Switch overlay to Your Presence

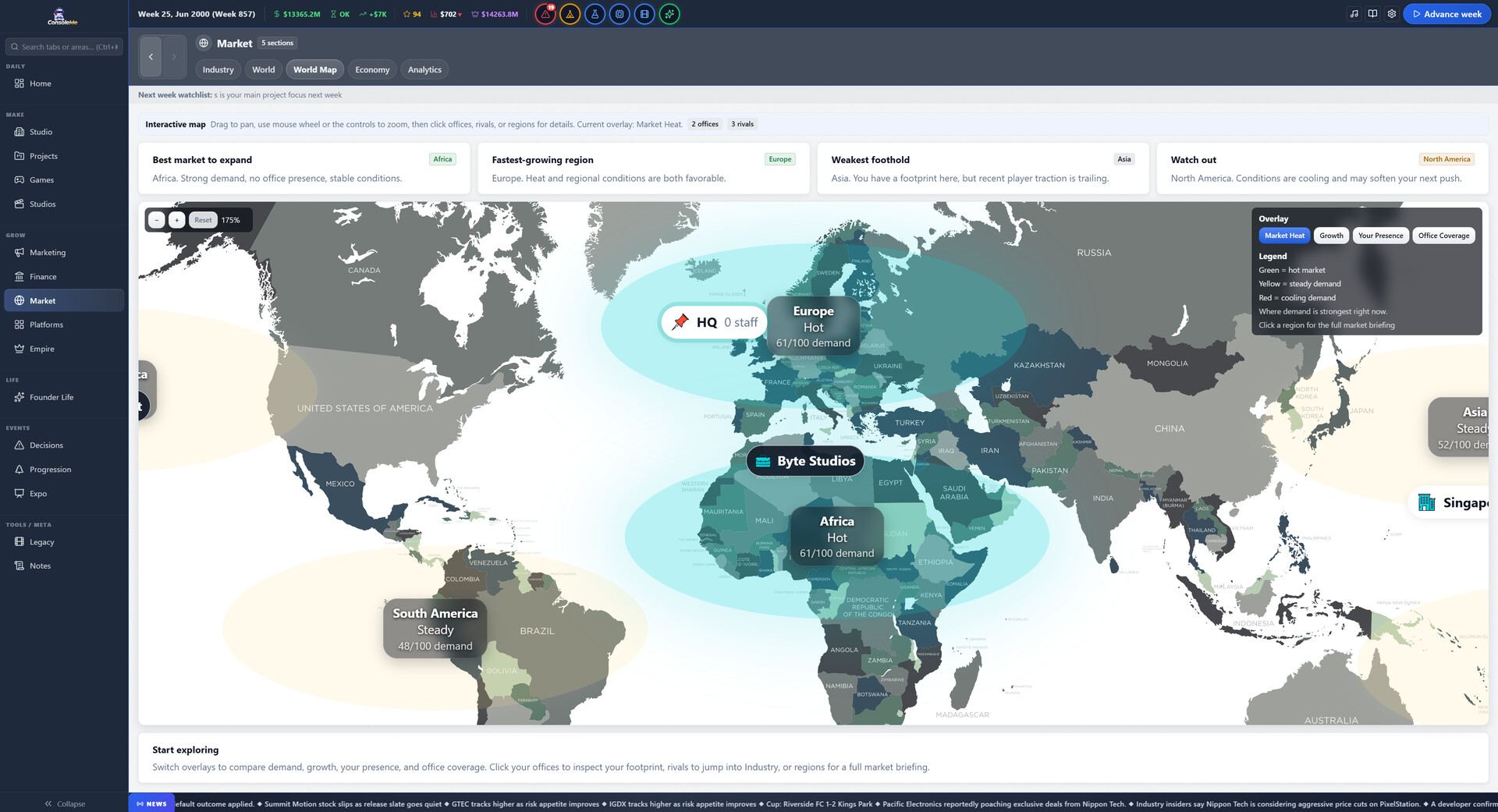[1380, 236]
